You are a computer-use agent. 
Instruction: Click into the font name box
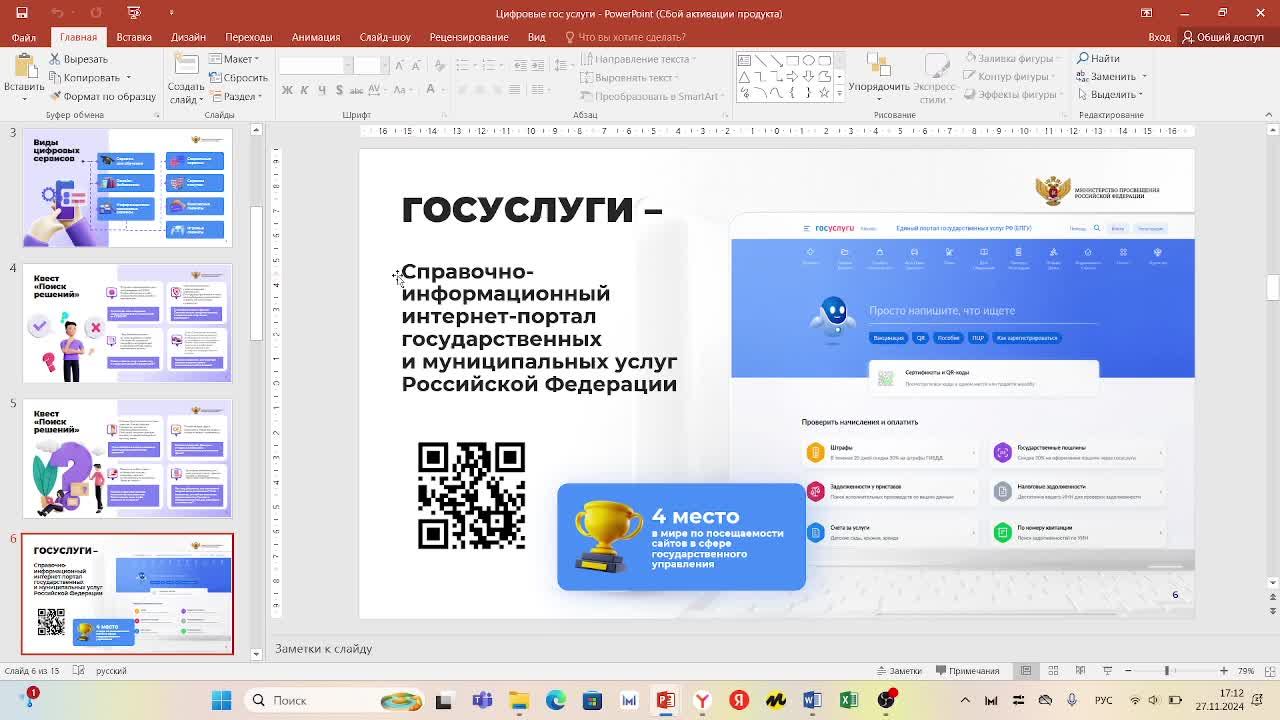pyautogui.click(x=311, y=65)
